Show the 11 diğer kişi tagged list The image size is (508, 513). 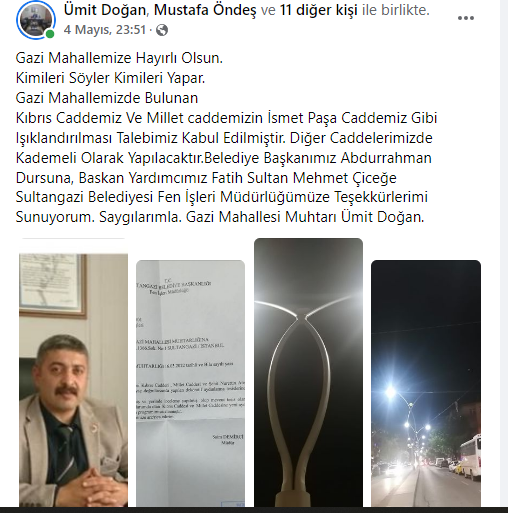point(319,10)
